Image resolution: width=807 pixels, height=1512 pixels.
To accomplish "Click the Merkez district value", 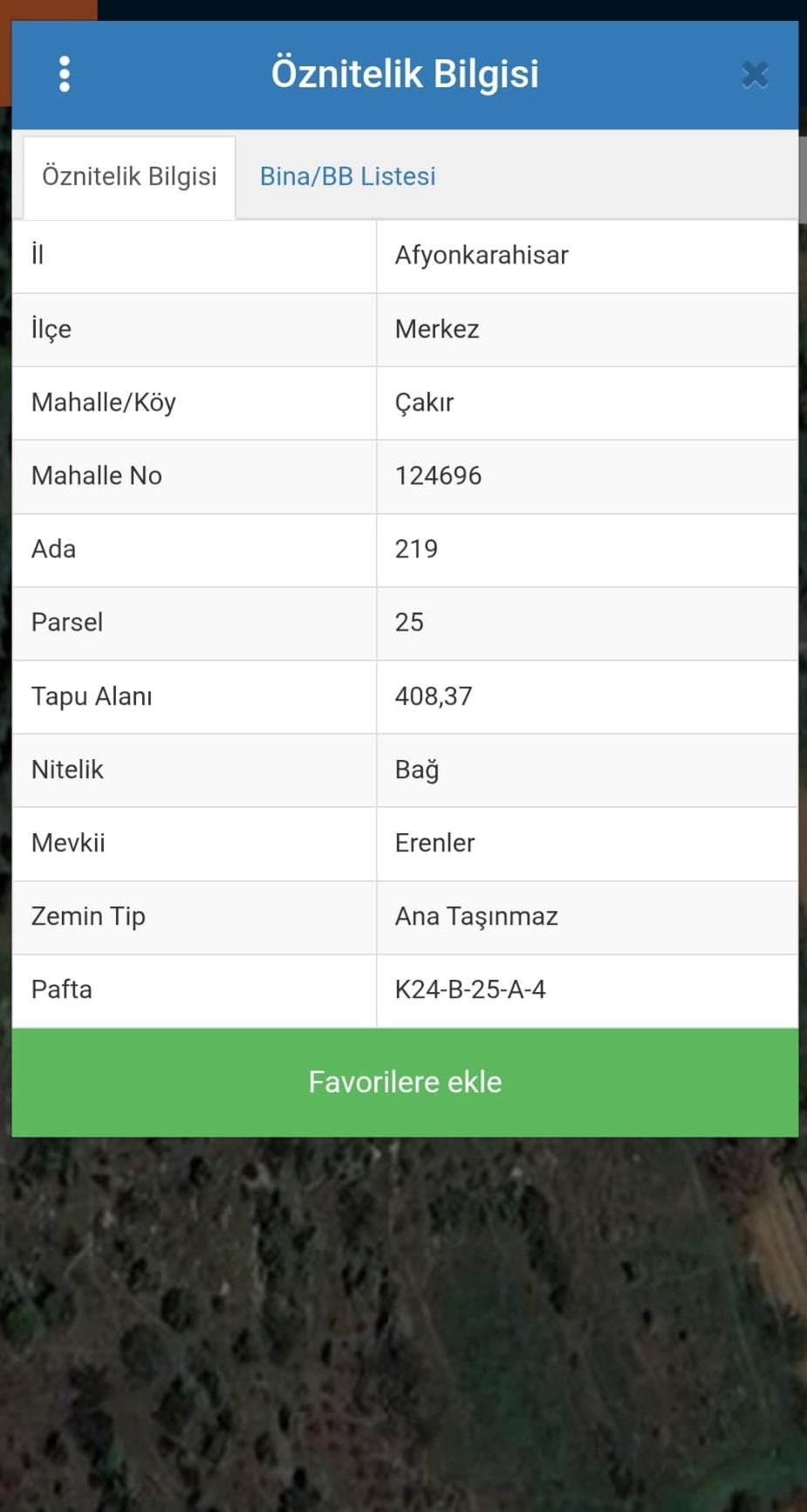I will click(x=437, y=329).
